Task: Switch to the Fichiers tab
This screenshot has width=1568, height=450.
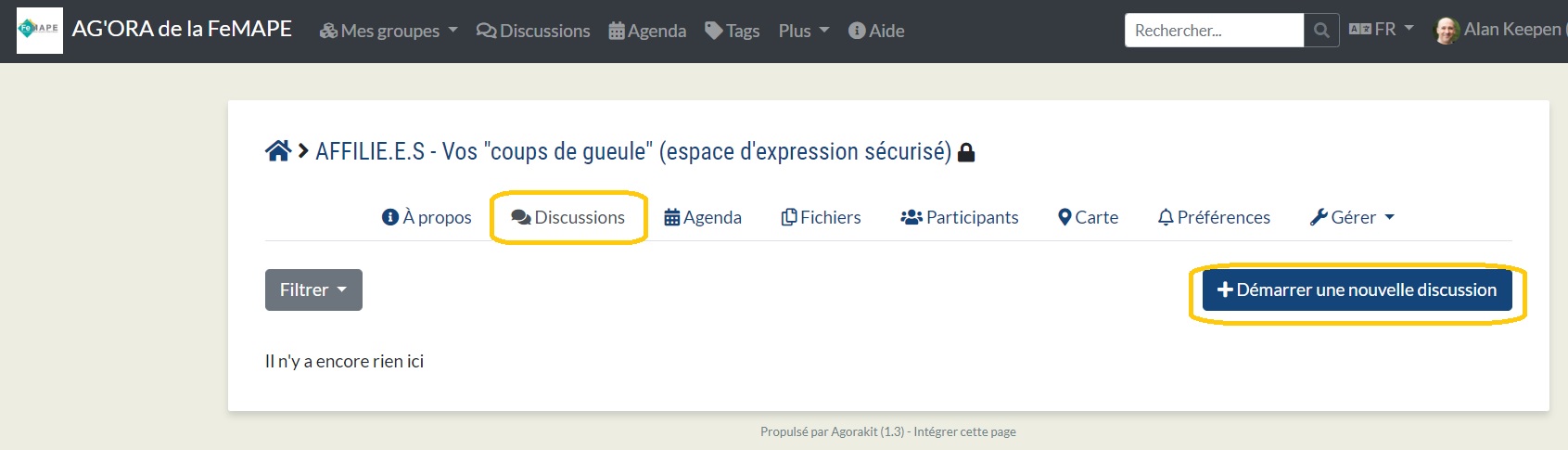Action: 821,217
